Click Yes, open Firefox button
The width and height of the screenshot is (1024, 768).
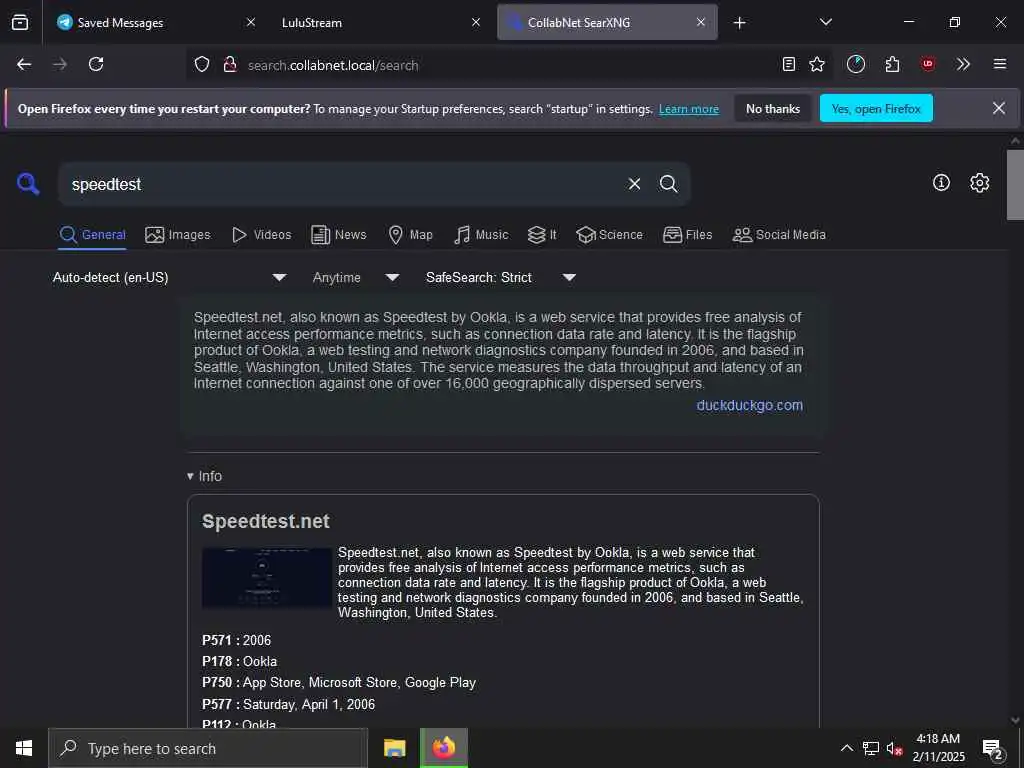click(876, 108)
